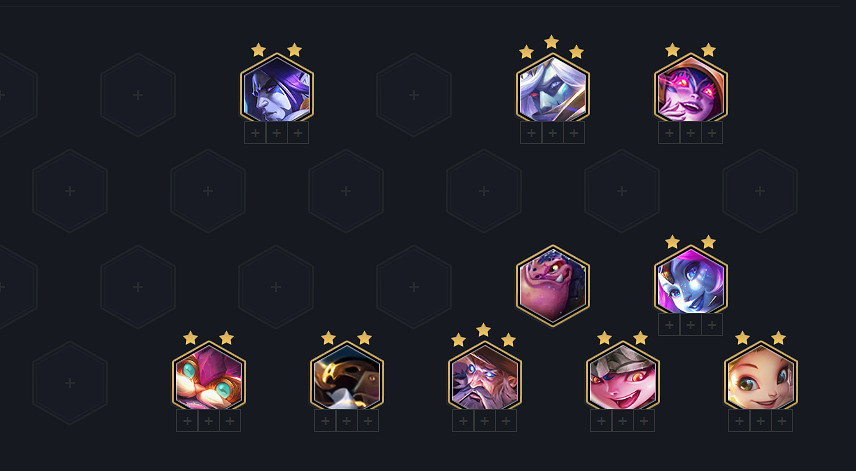Viewport: 856px width, 471px height.
Task: Select the purple-haired champion on the top row
Action: 277,89
